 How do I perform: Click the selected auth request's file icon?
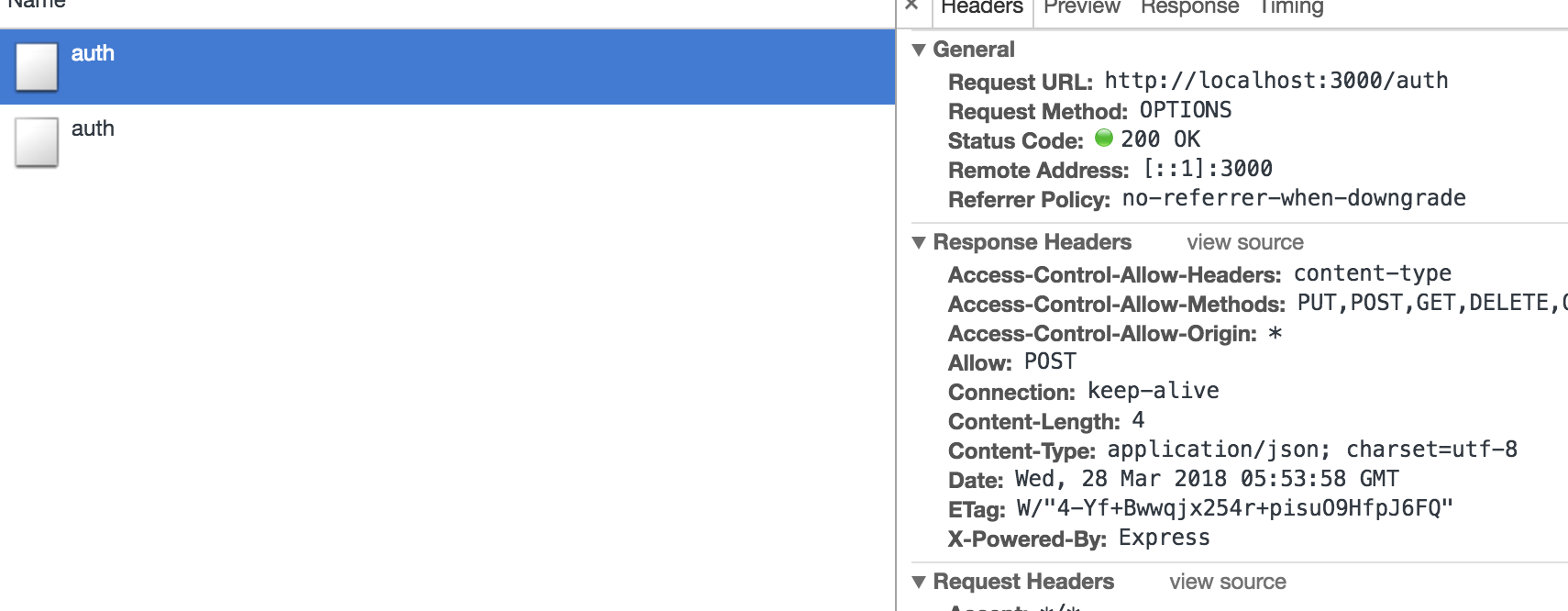click(37, 67)
